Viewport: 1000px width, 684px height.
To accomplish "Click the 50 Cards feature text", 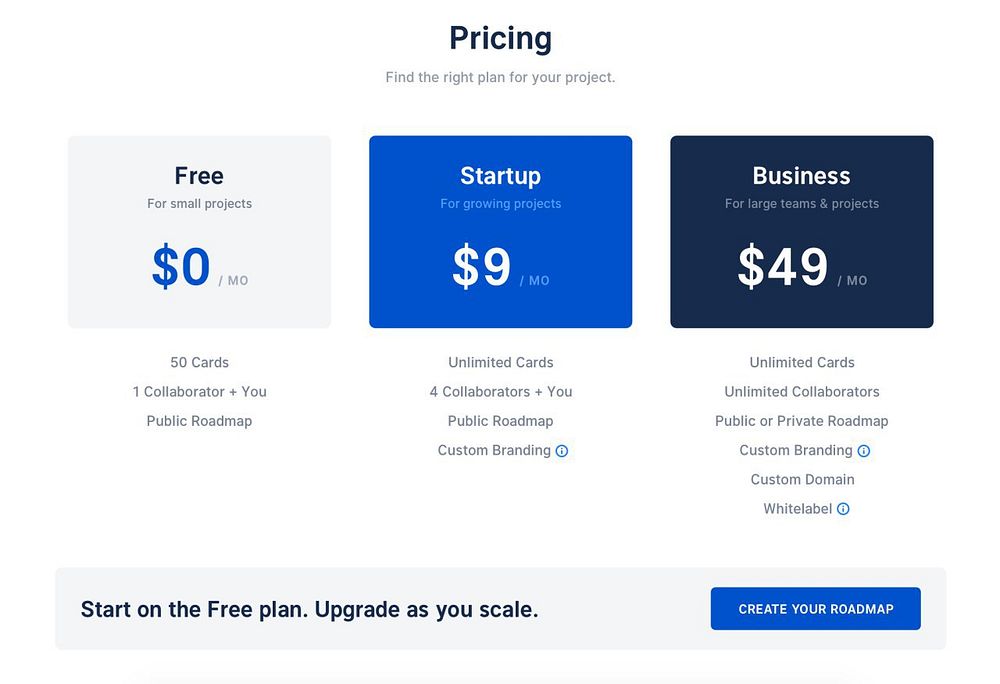I will click(x=199, y=362).
